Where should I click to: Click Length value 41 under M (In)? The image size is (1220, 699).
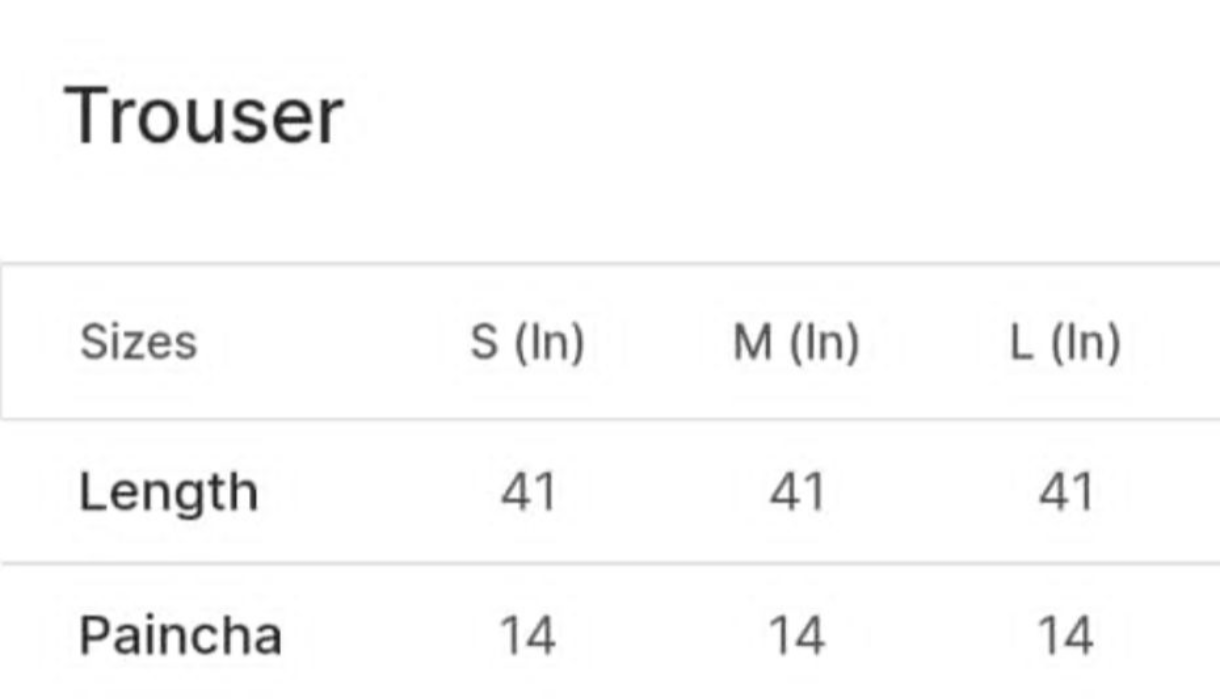click(x=797, y=492)
